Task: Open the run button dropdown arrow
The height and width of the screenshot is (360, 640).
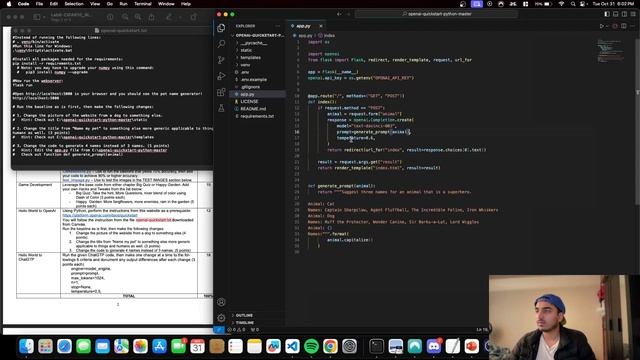Action: pos(608,26)
